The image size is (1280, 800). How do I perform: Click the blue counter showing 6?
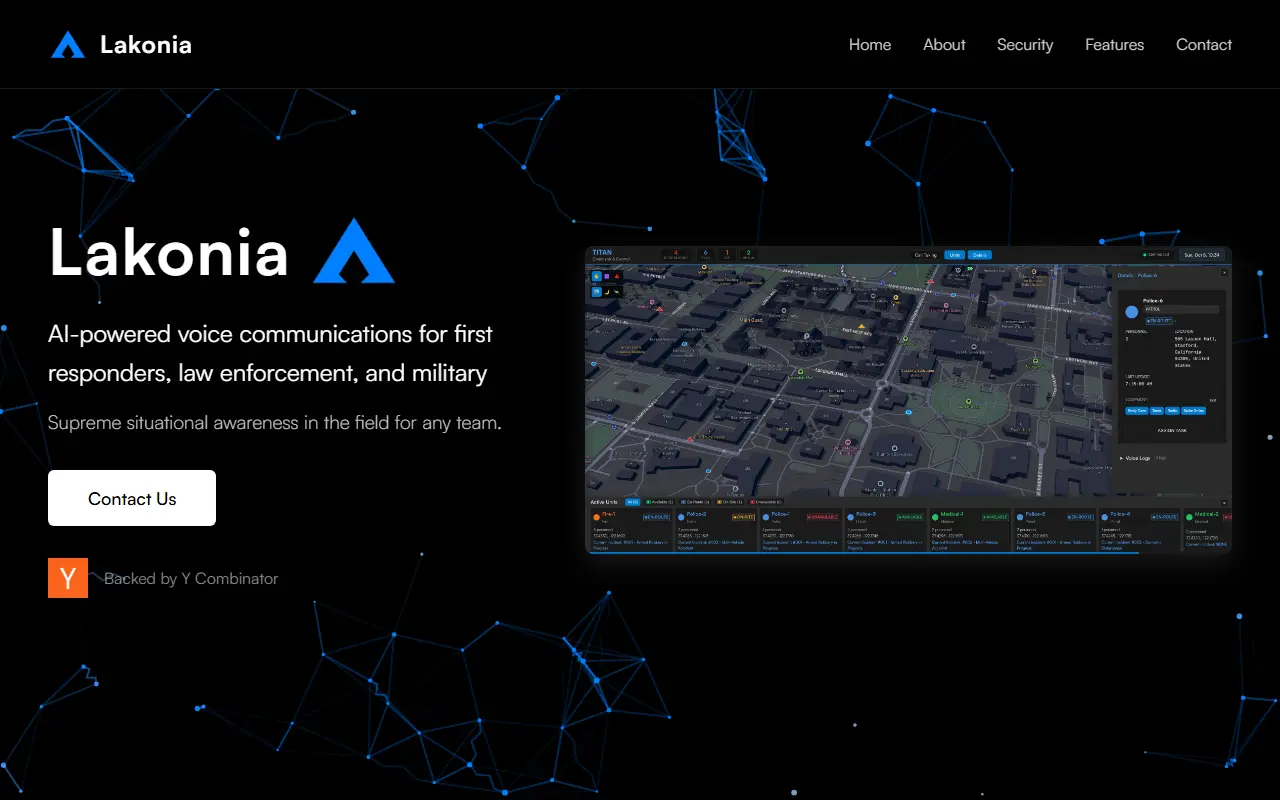(705, 255)
